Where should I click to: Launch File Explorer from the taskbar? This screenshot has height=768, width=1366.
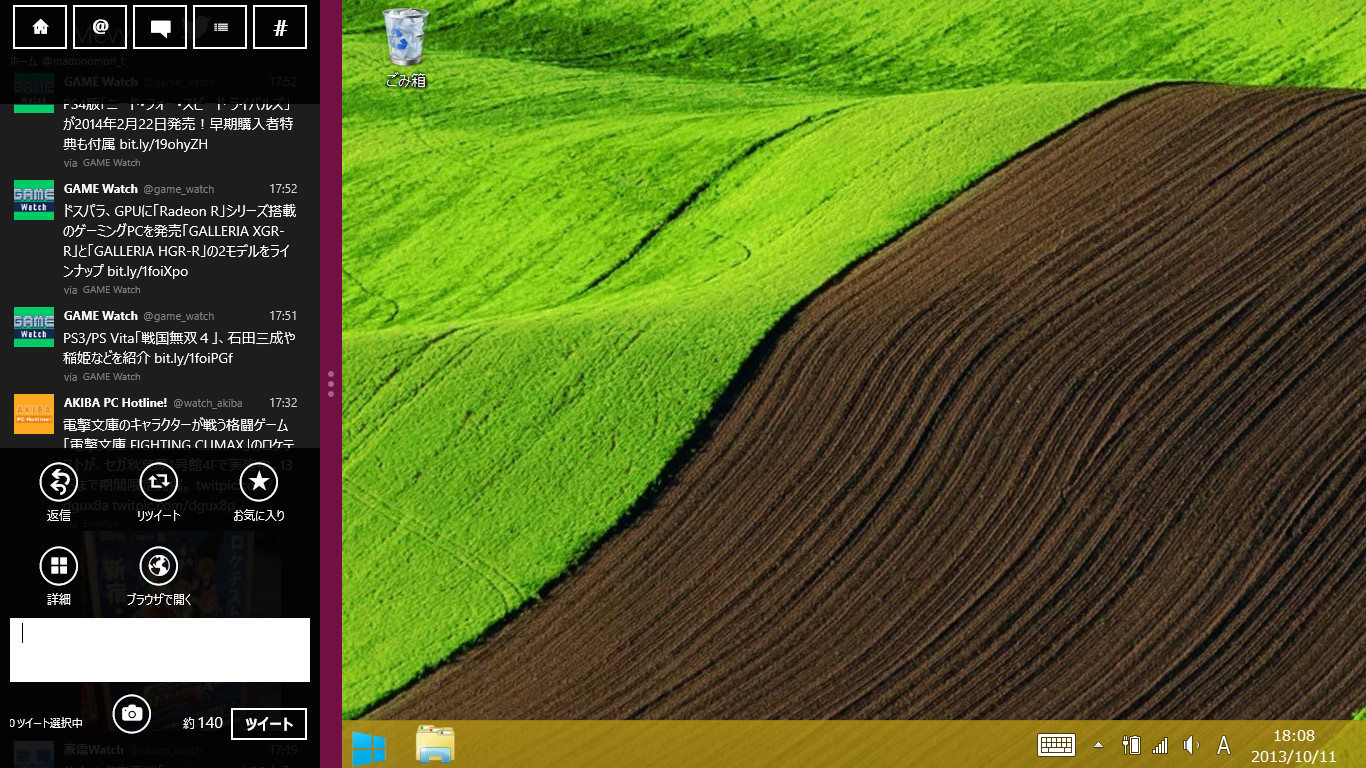(x=435, y=746)
